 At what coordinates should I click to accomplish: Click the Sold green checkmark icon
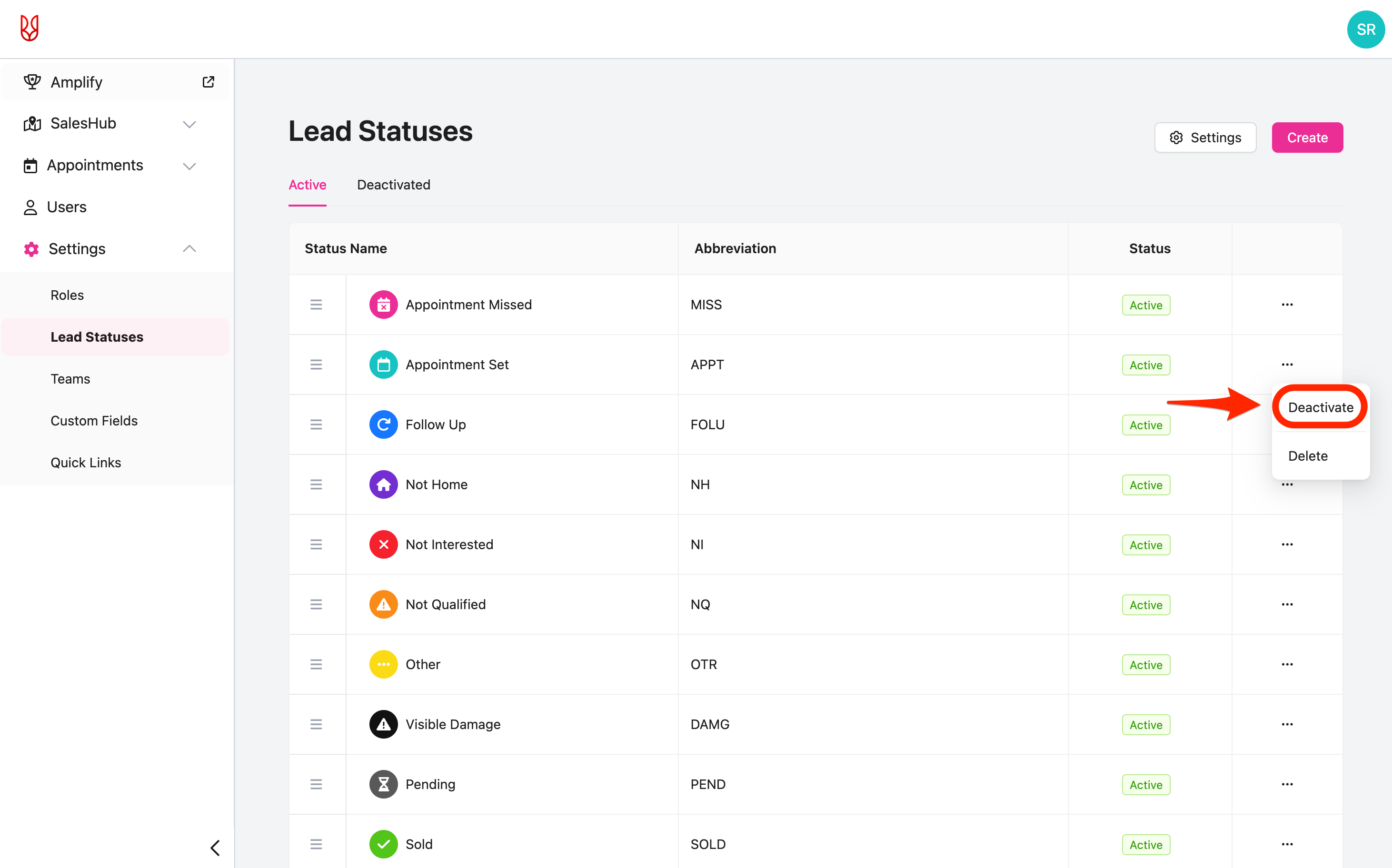coord(383,845)
